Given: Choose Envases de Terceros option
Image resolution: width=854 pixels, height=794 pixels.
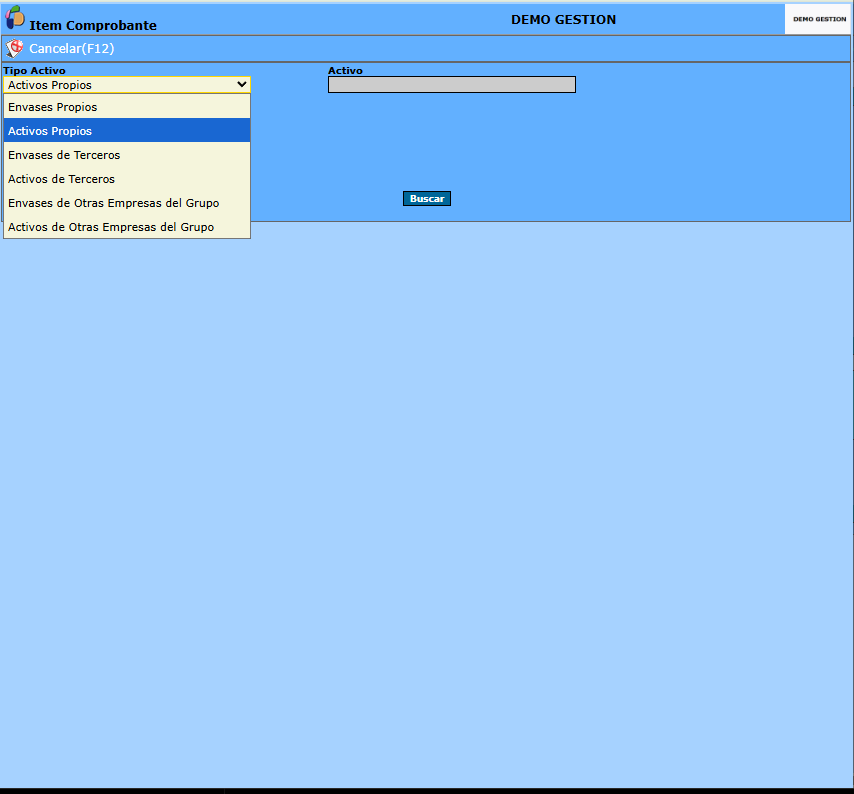Looking at the screenshot, I should click(127, 155).
